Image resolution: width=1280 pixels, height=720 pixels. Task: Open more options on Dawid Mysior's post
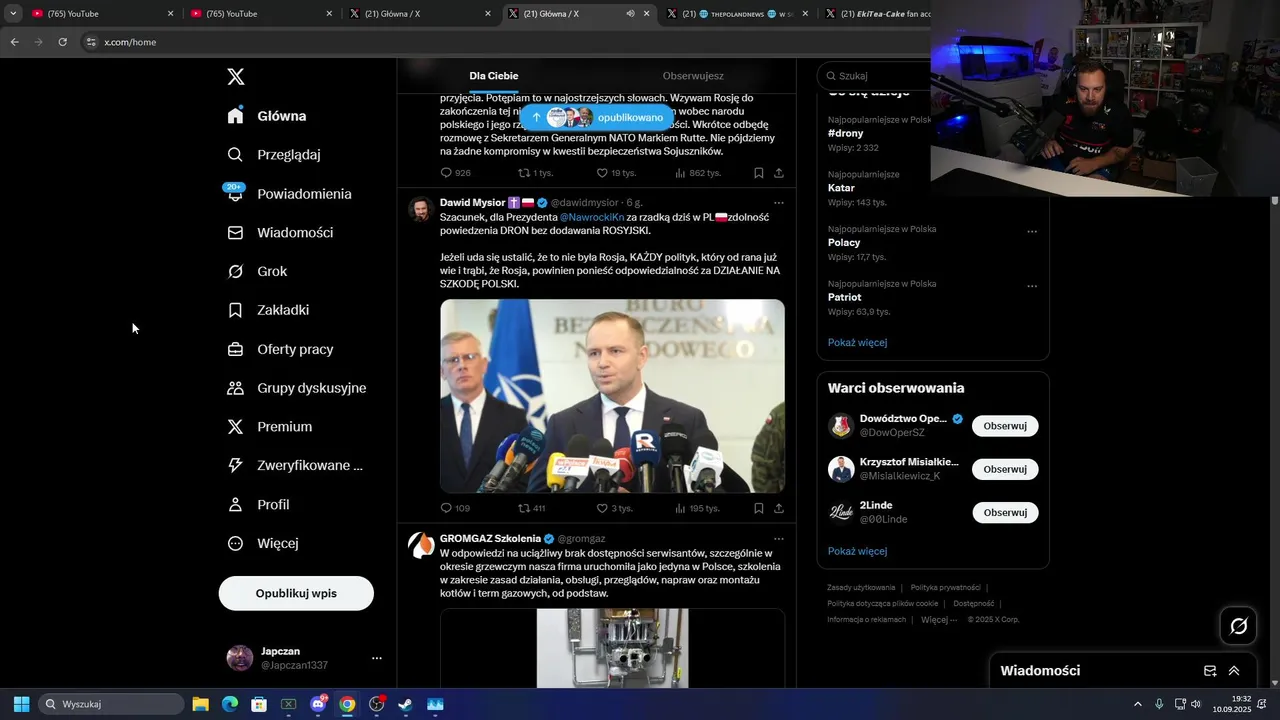(x=779, y=203)
